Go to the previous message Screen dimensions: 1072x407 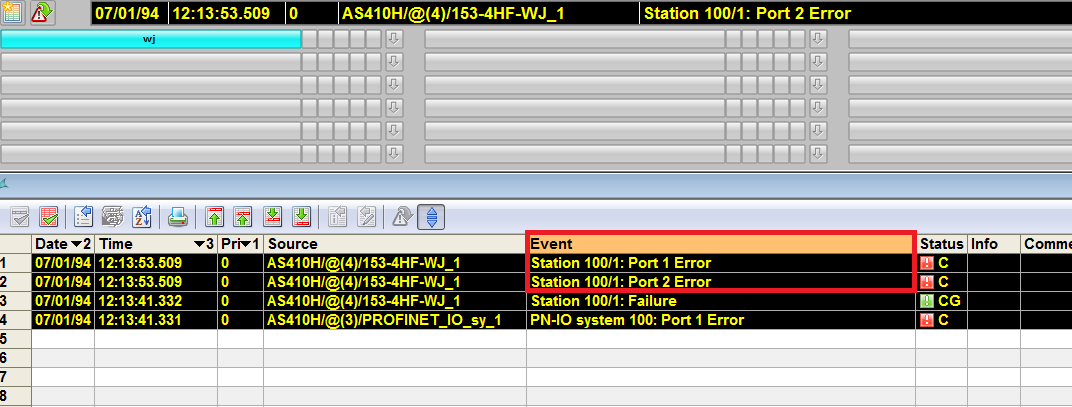(x=243, y=218)
